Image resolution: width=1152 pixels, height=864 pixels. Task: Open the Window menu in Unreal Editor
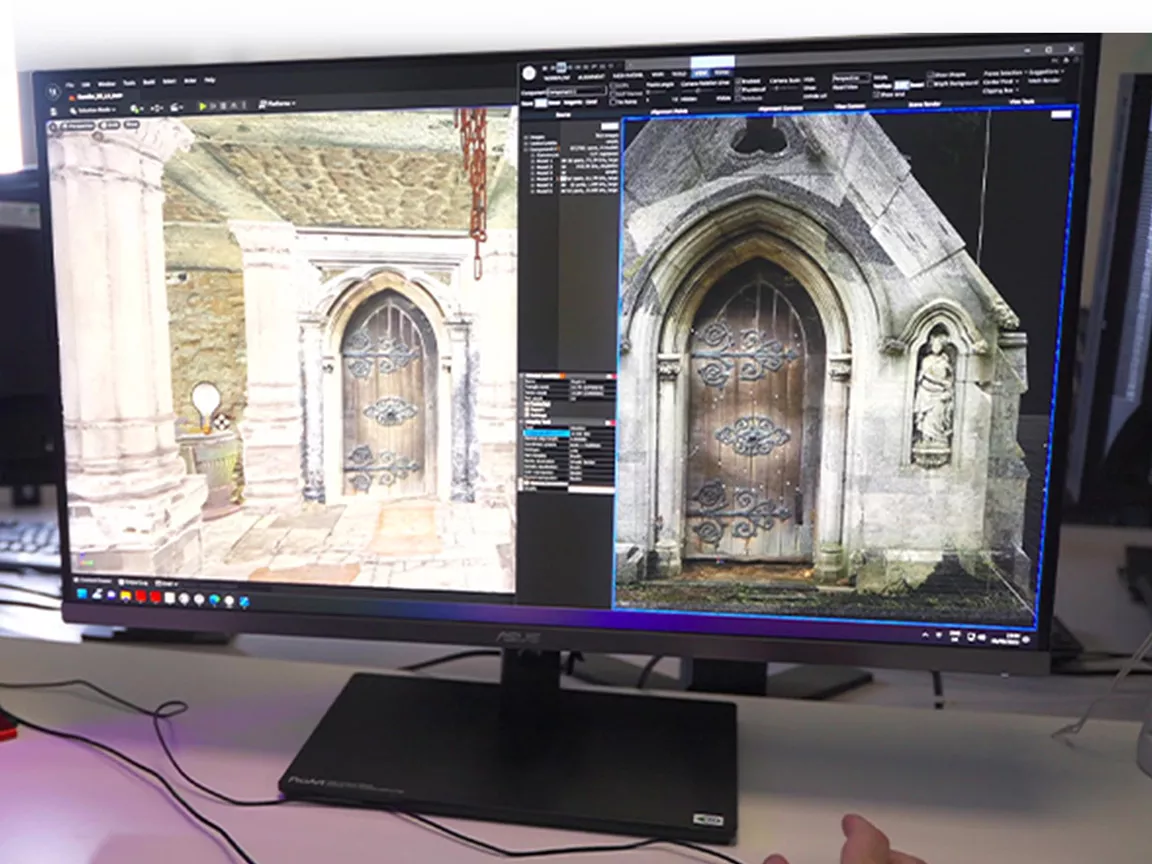pos(107,84)
